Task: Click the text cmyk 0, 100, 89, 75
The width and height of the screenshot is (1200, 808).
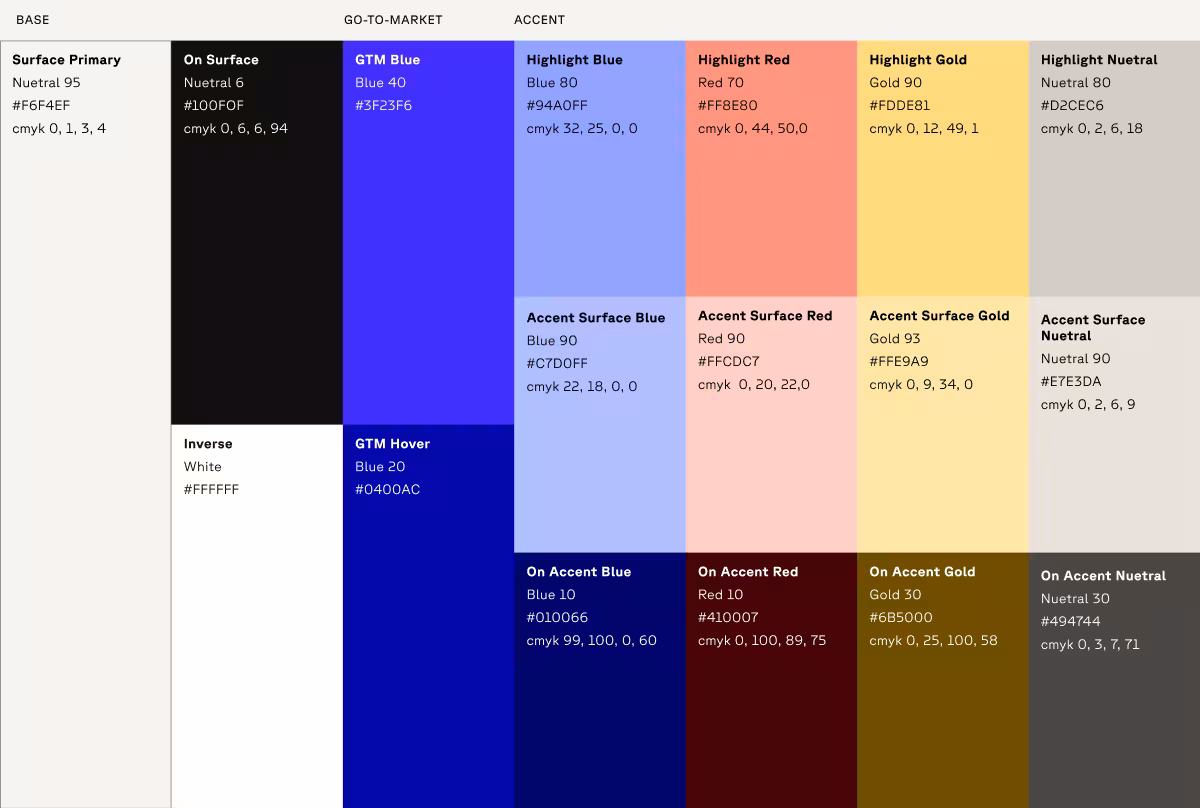Action: [x=762, y=640]
